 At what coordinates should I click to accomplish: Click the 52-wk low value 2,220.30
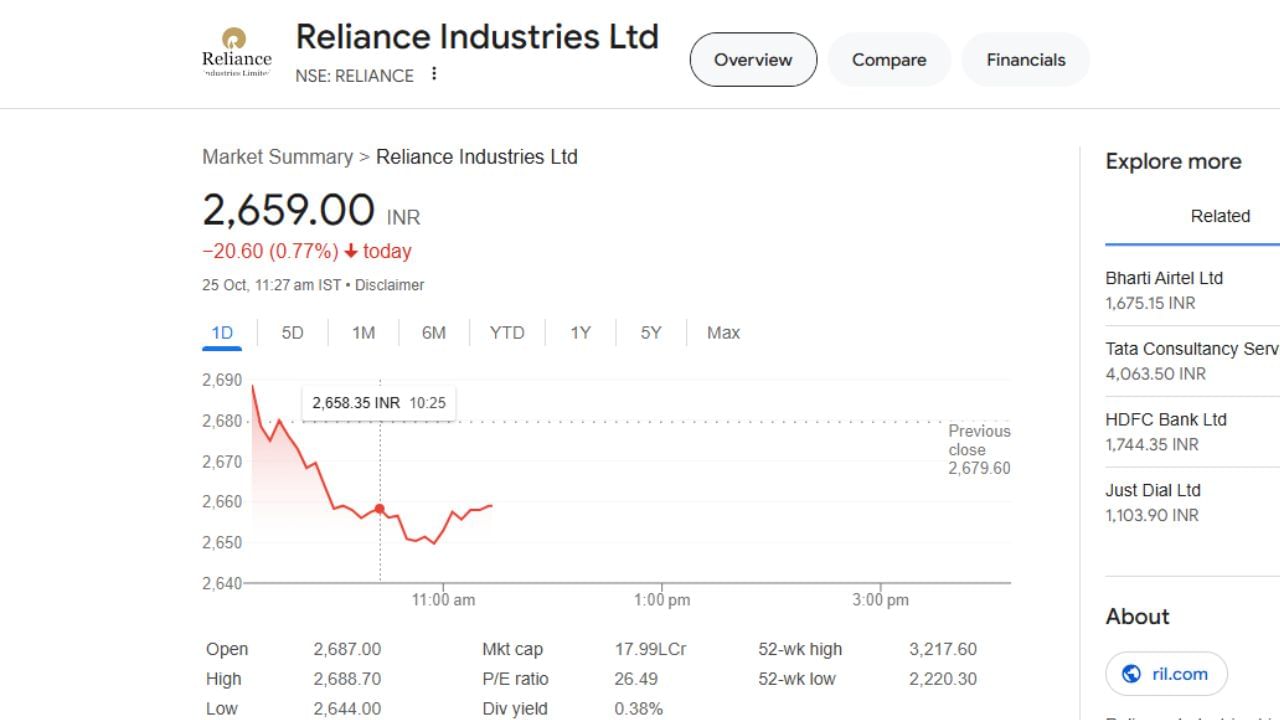point(943,679)
